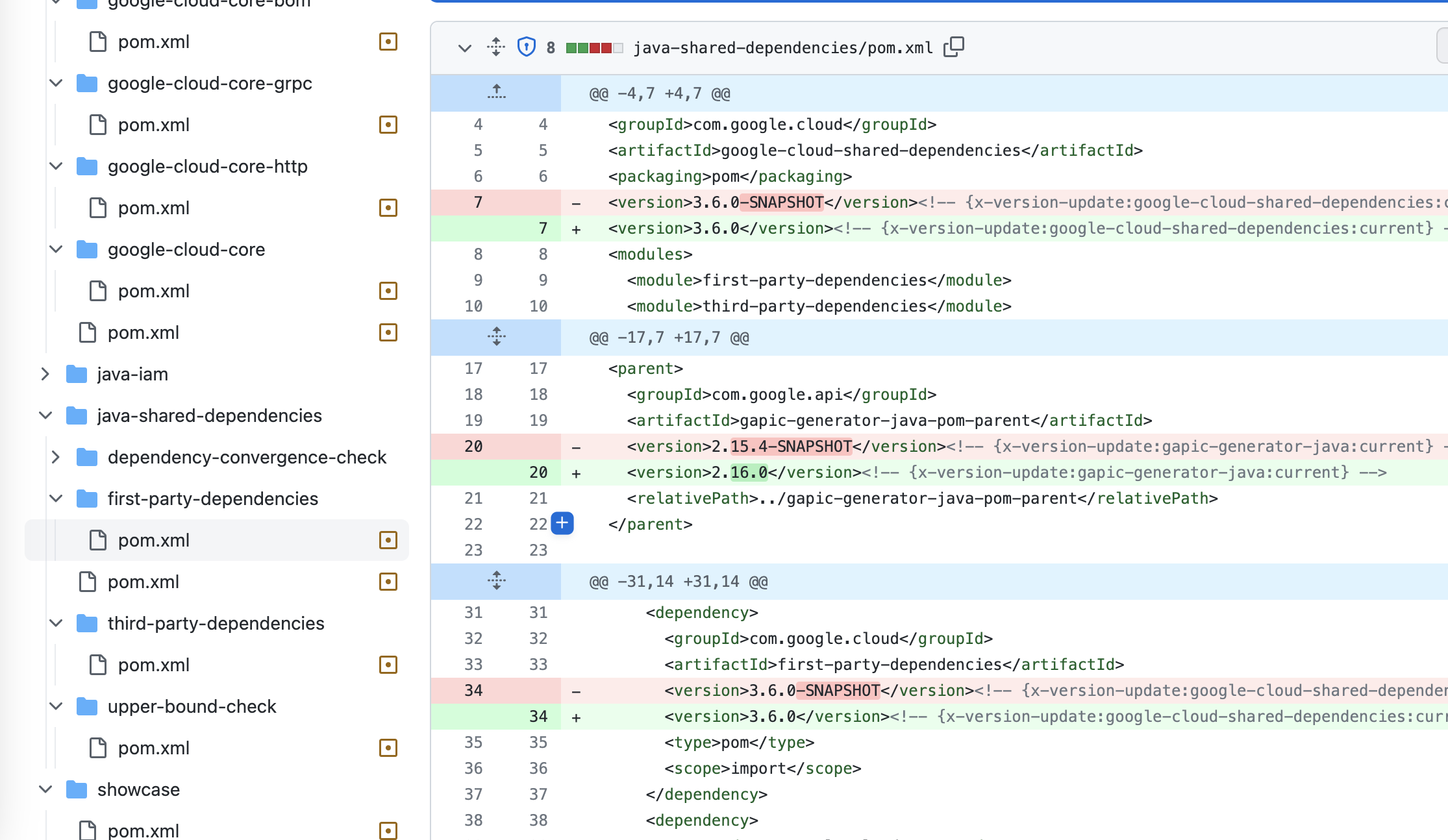Click modified badge beside upper-bound-check pom.xml
This screenshot has height=840, width=1448.
tap(388, 748)
